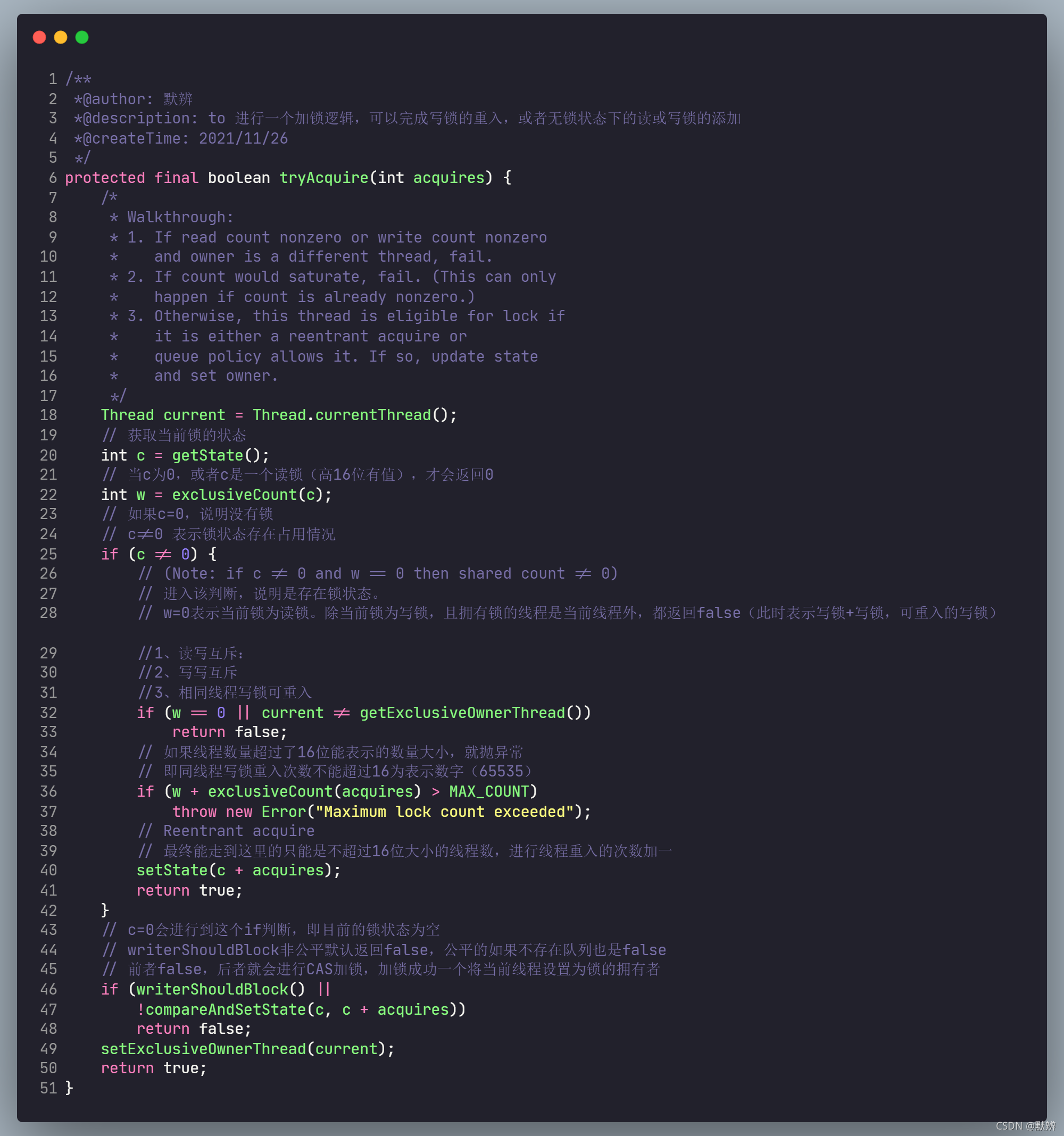Click getExclusiveOwnerThread() on line 32
The image size is (1064, 1136).
coord(469,713)
